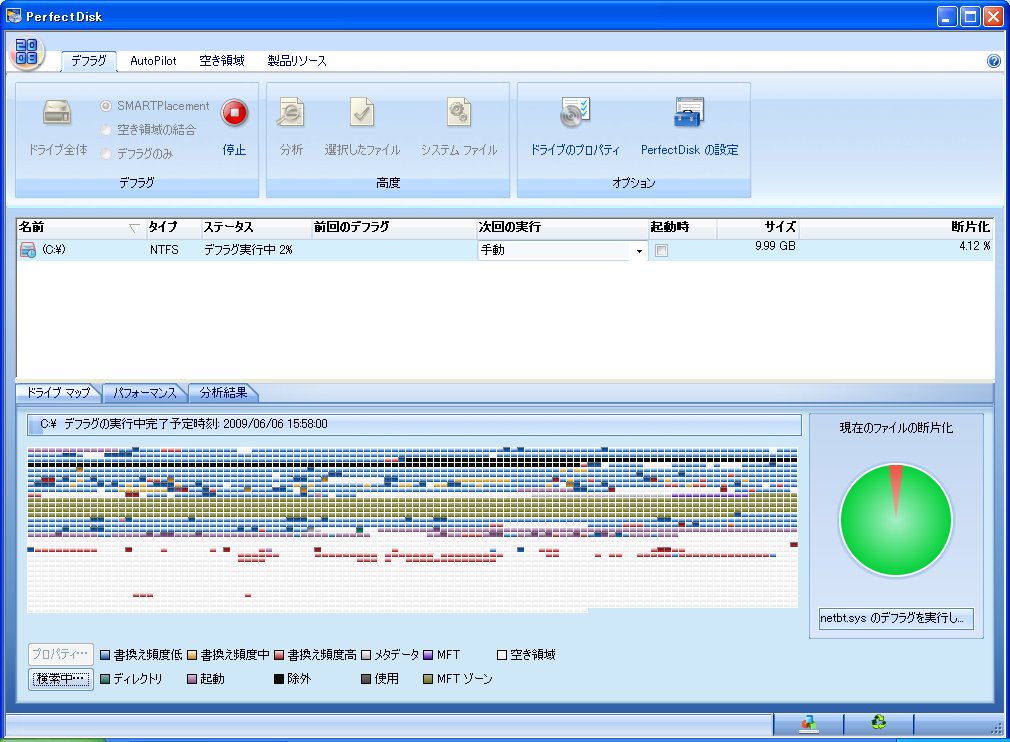The width and height of the screenshot is (1010, 742).
Task: Switch to the 空き領域 ribbon tab
Action: (x=222, y=61)
